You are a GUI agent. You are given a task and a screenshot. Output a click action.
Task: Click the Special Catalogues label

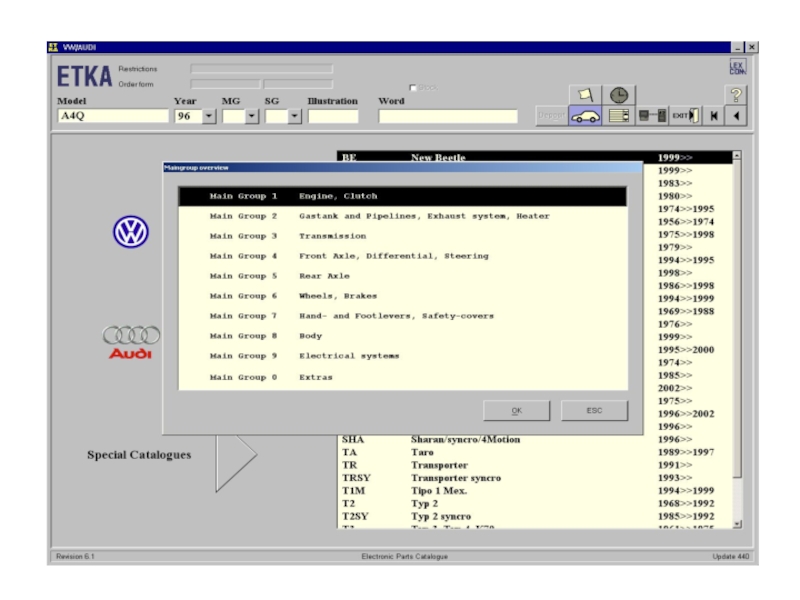(x=139, y=455)
